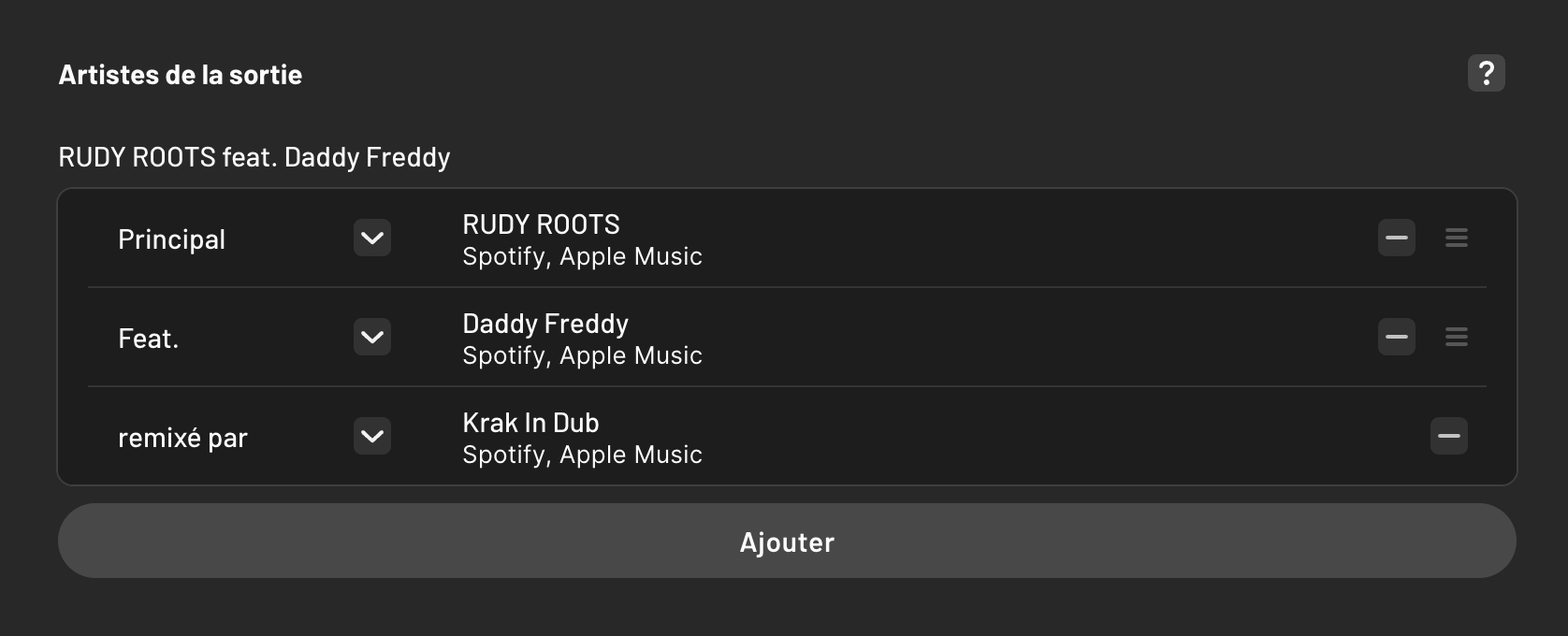Click the RUDY ROOTS feat. Daddy Freddy summary text
1568x636 pixels.
tap(254, 157)
